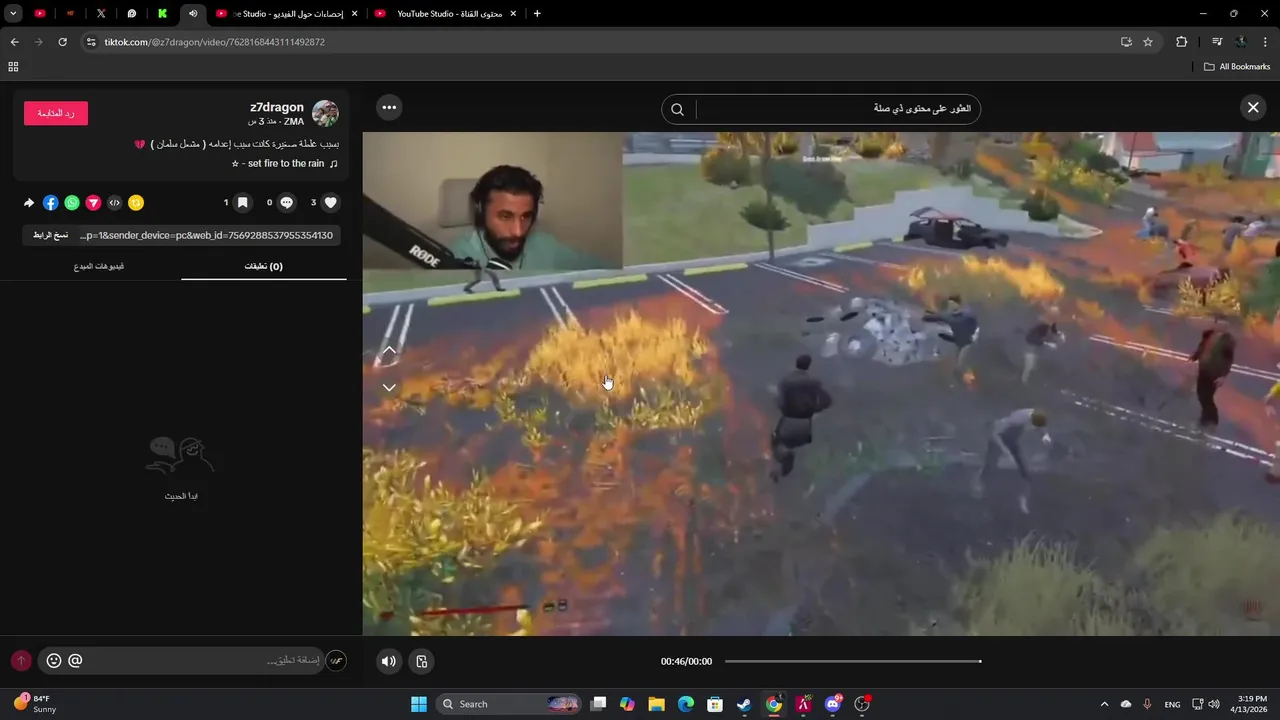Open the set fire to the rain sound
1280x720 pixels.
(285, 163)
